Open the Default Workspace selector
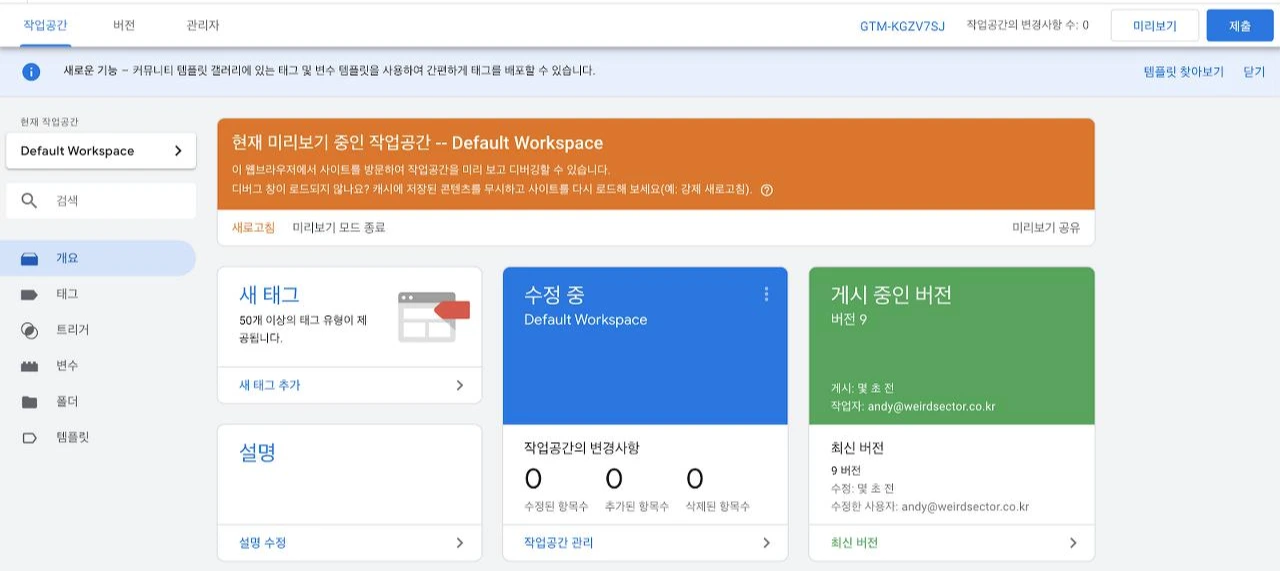This screenshot has width=1280, height=571. pos(101,151)
